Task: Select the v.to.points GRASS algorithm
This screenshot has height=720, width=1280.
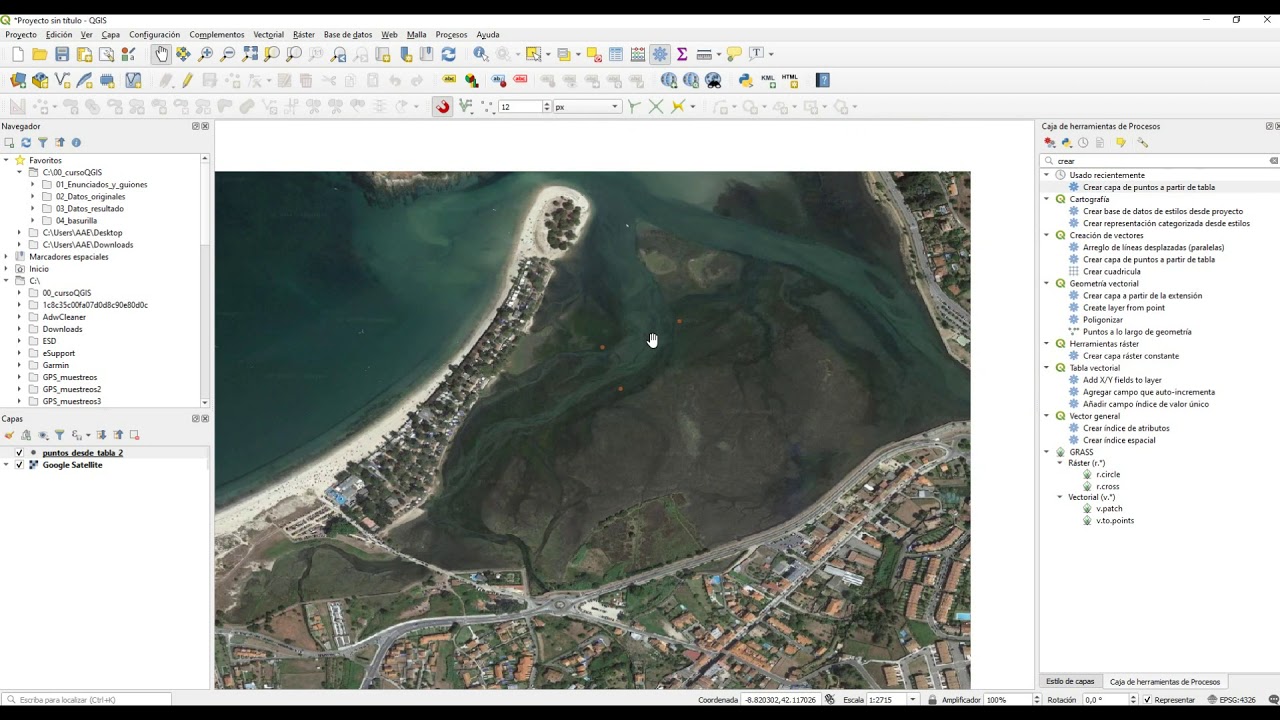Action: [x=1115, y=520]
